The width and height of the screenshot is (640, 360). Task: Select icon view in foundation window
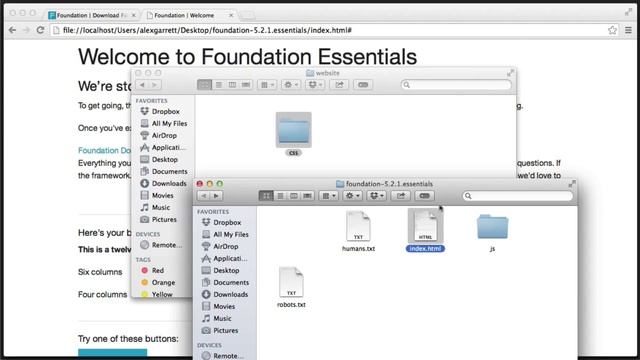click(266, 196)
